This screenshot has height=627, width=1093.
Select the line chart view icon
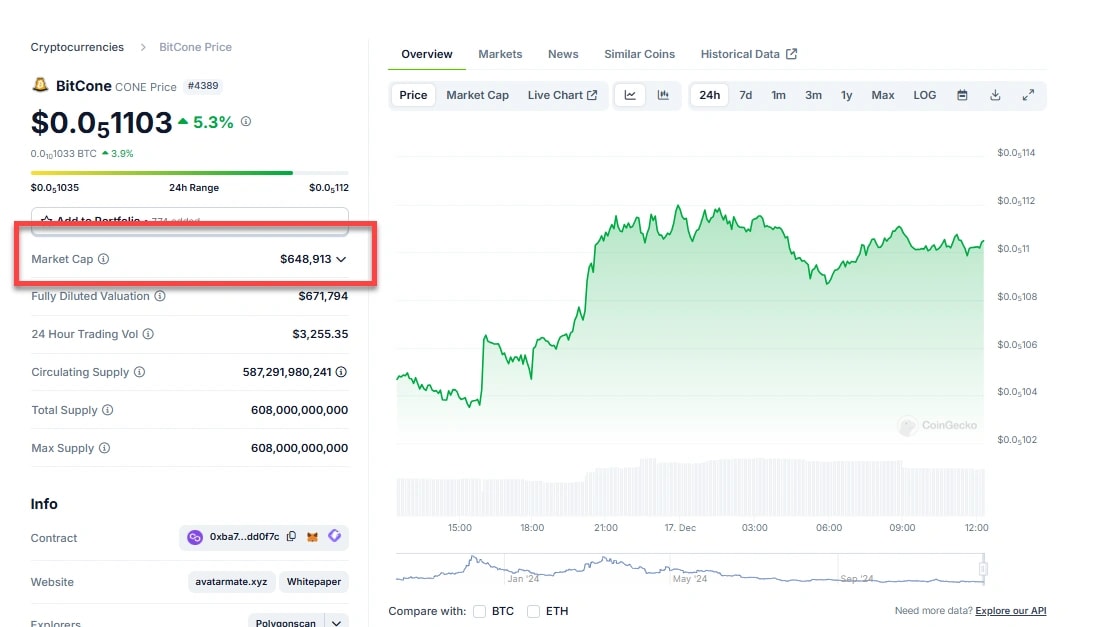point(631,95)
